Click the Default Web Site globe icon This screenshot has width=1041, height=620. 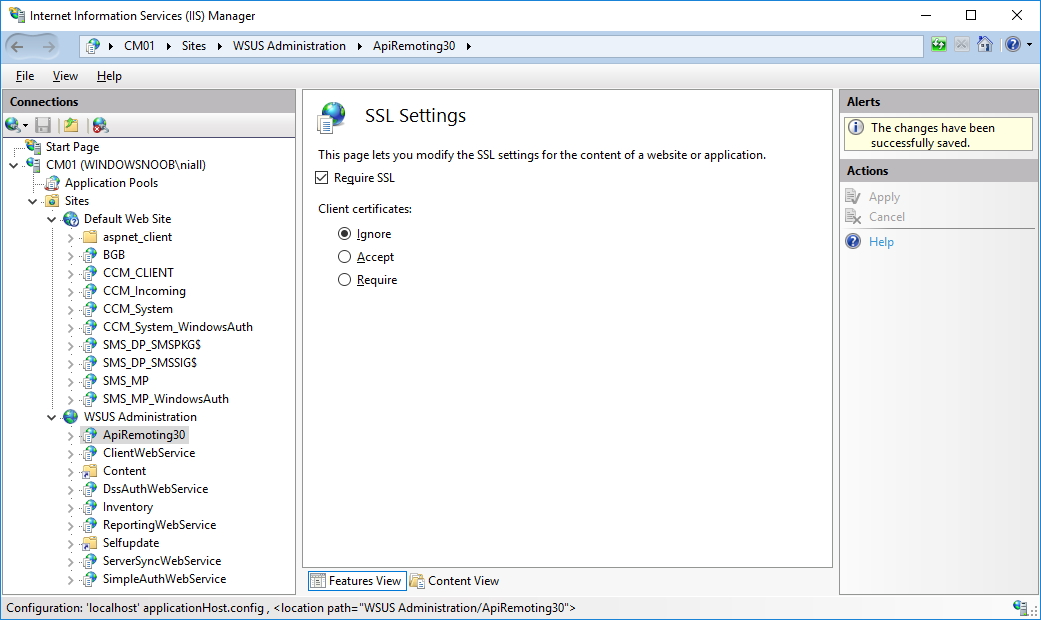[x=71, y=219]
